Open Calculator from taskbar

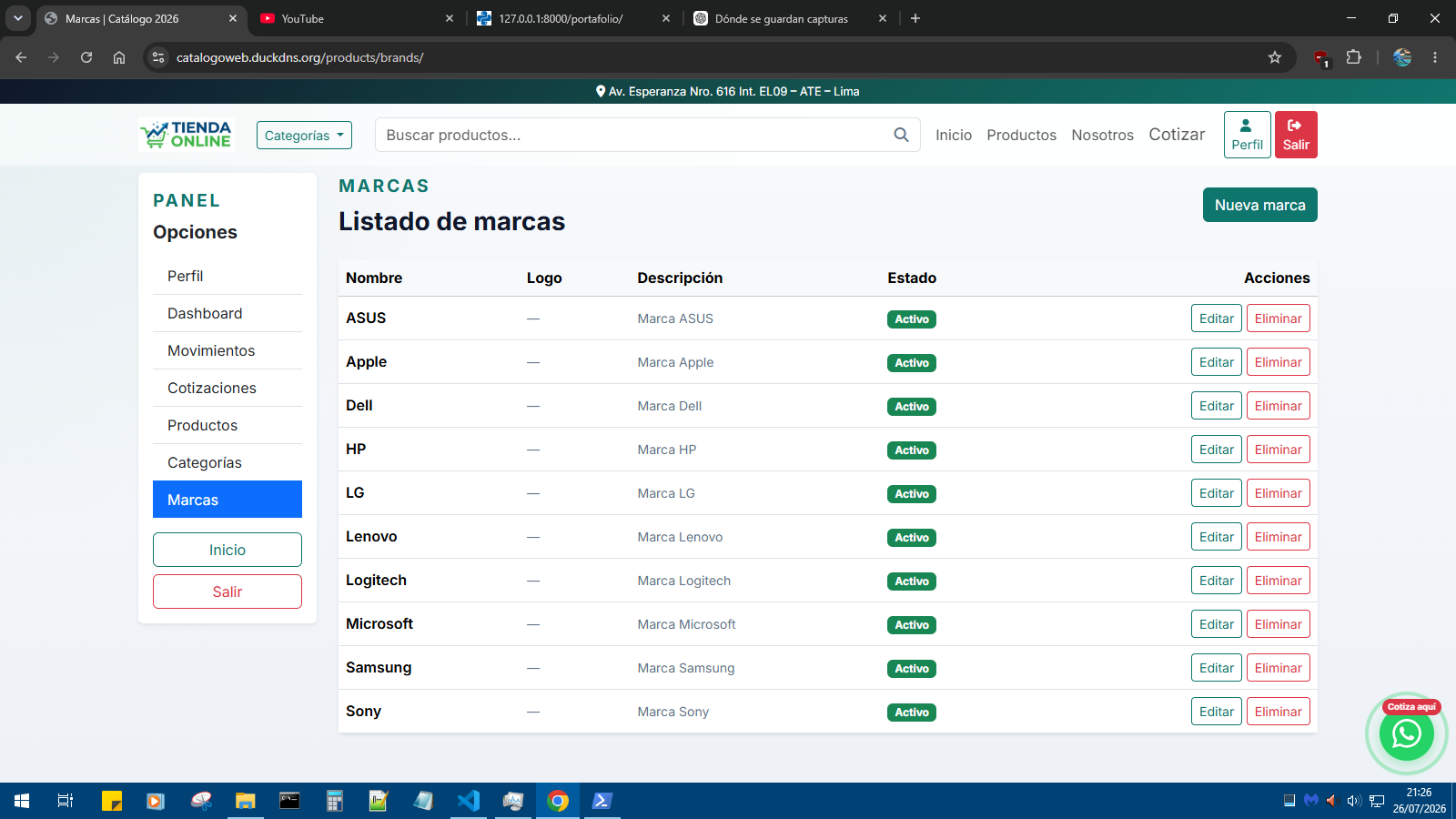click(335, 801)
